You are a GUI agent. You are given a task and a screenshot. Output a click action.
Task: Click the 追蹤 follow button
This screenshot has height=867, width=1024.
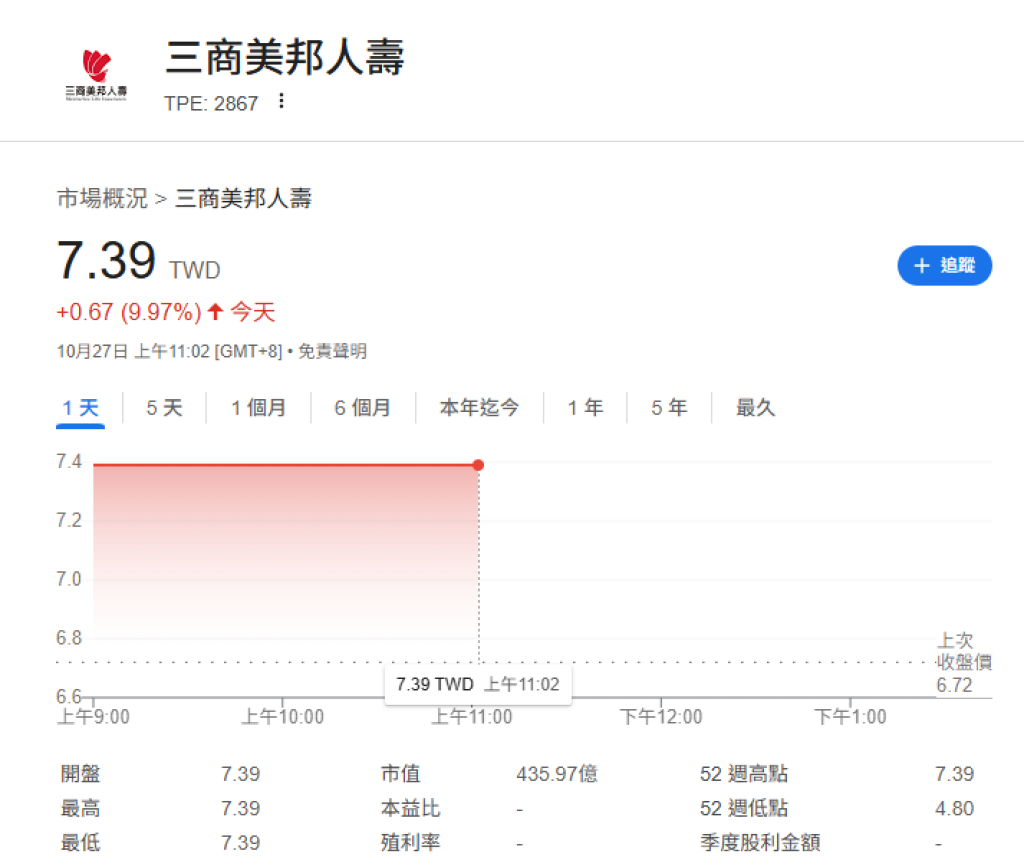pyautogui.click(x=944, y=265)
